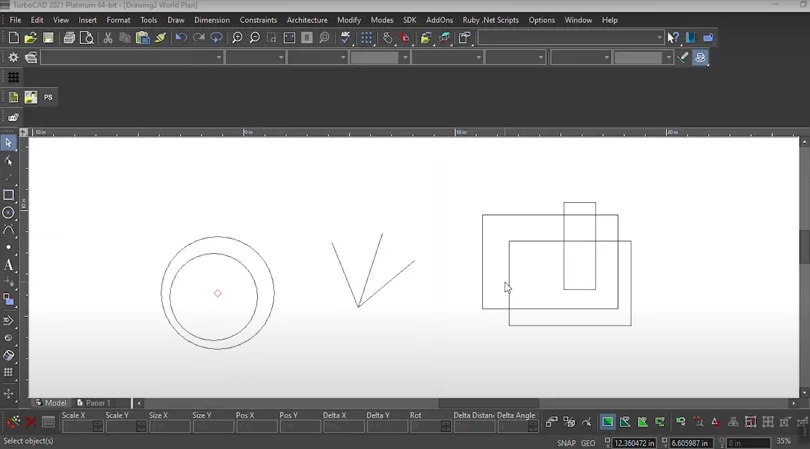This screenshot has height=449, width=810.
Task: Switch to the Paper 1 tab
Action: coord(98,403)
